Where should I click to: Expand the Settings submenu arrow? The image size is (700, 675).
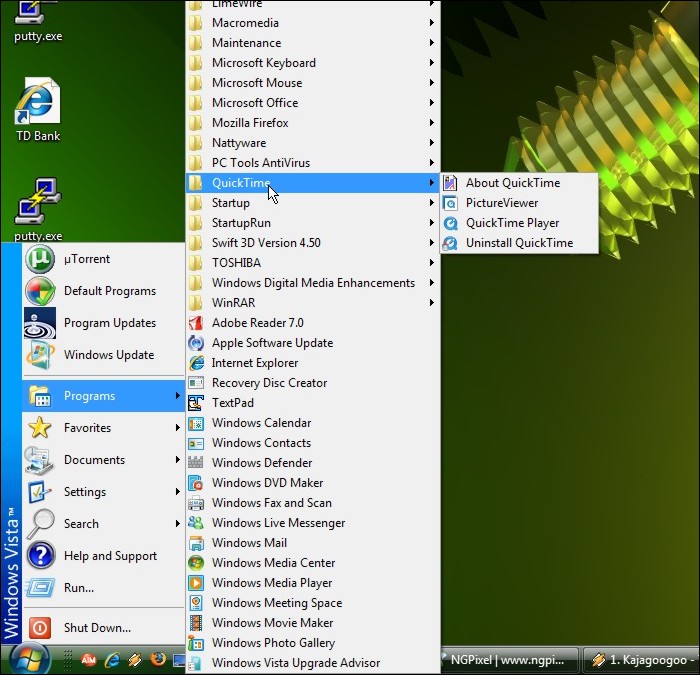coord(178,492)
